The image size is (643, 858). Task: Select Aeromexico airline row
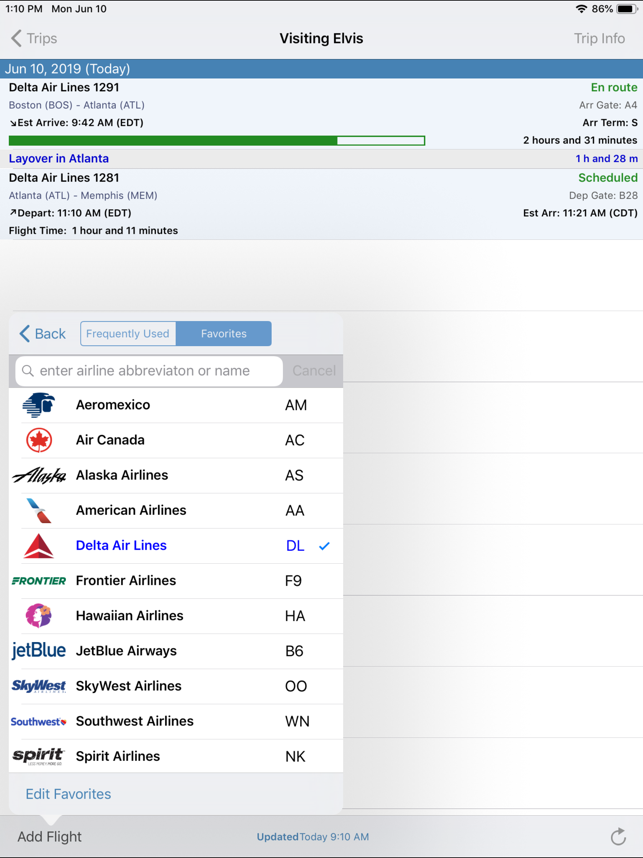click(176, 405)
